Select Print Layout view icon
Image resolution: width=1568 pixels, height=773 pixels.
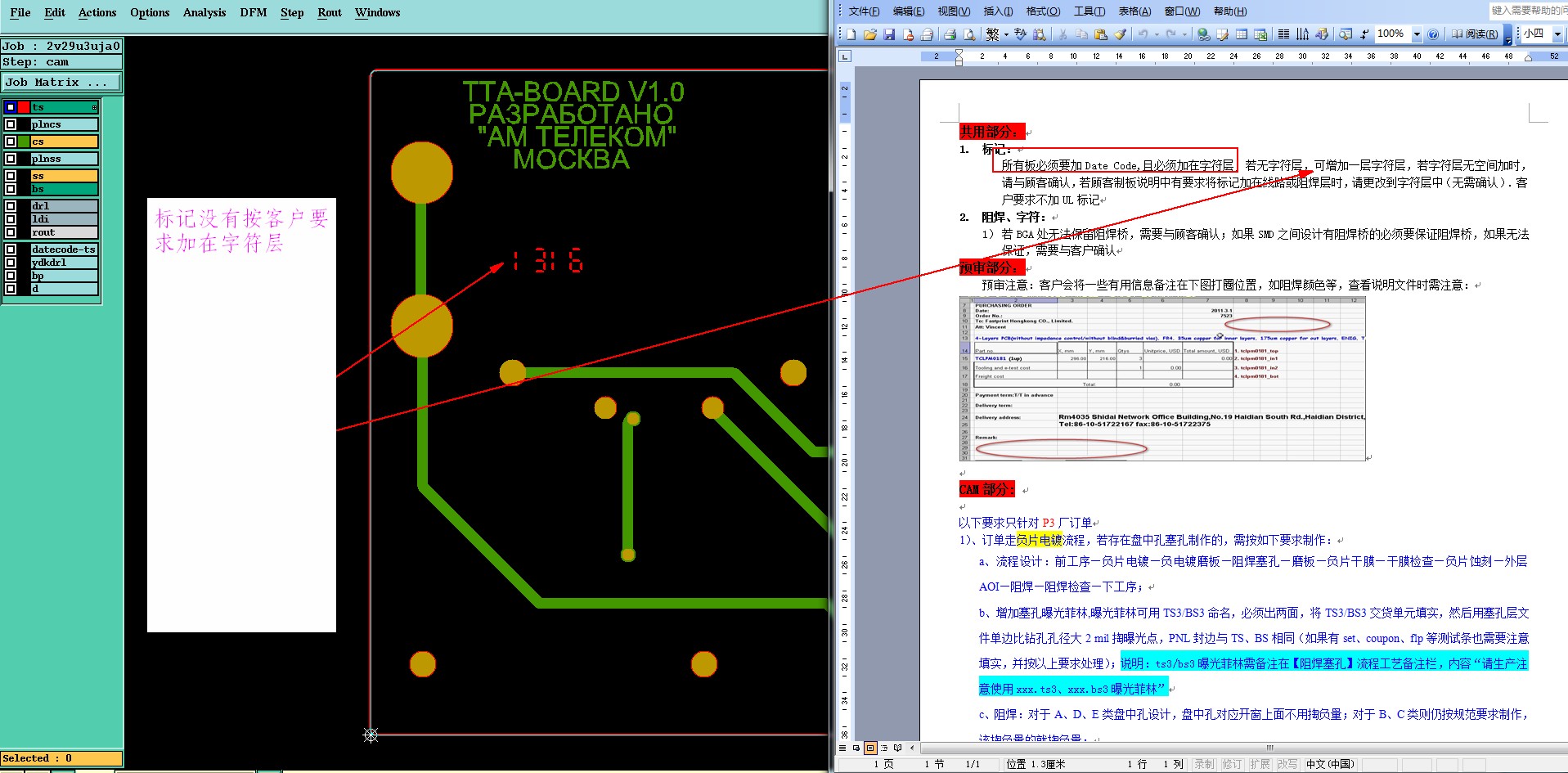pyautogui.click(x=870, y=748)
